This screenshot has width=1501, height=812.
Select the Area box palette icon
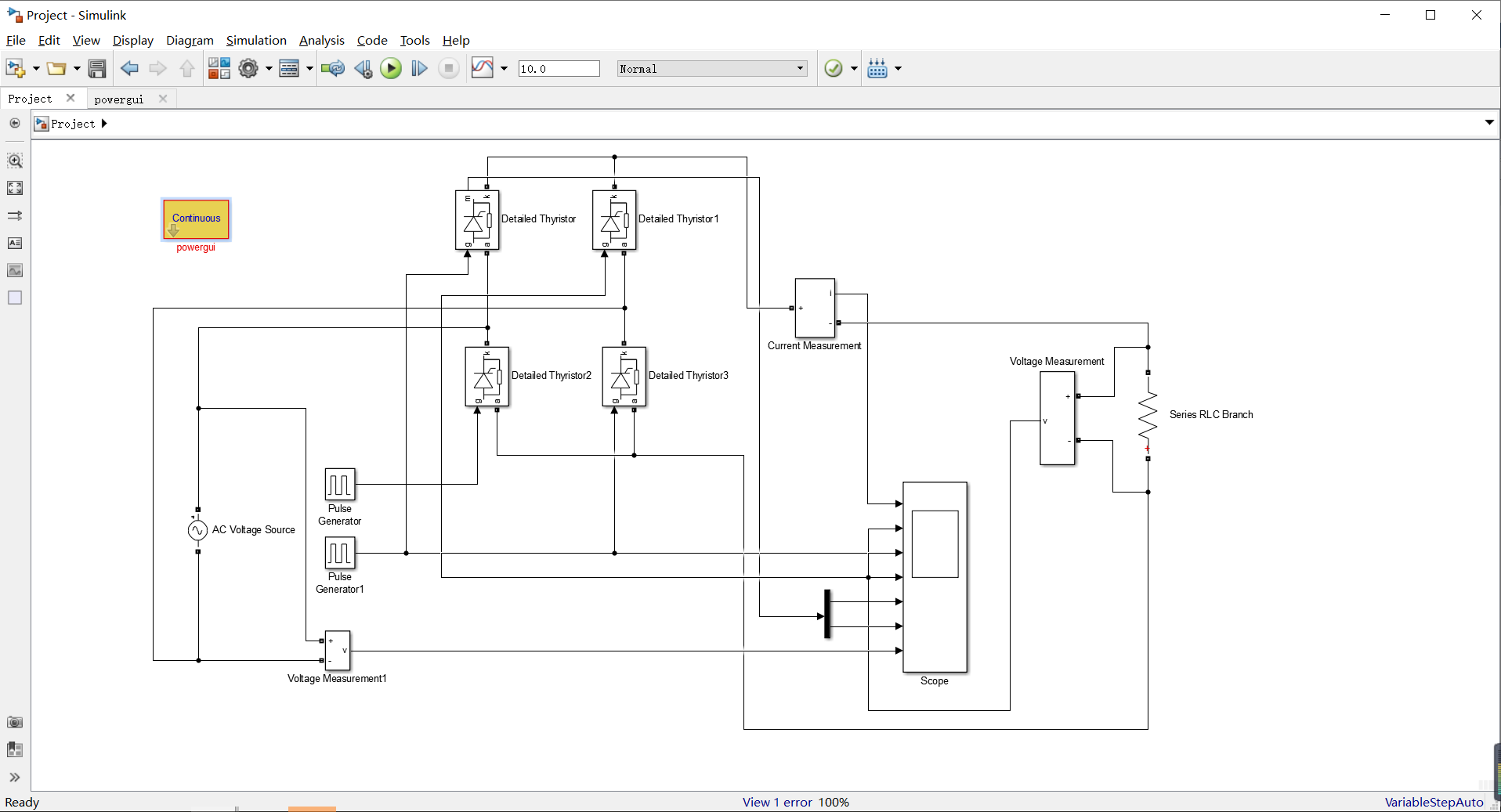click(x=15, y=298)
